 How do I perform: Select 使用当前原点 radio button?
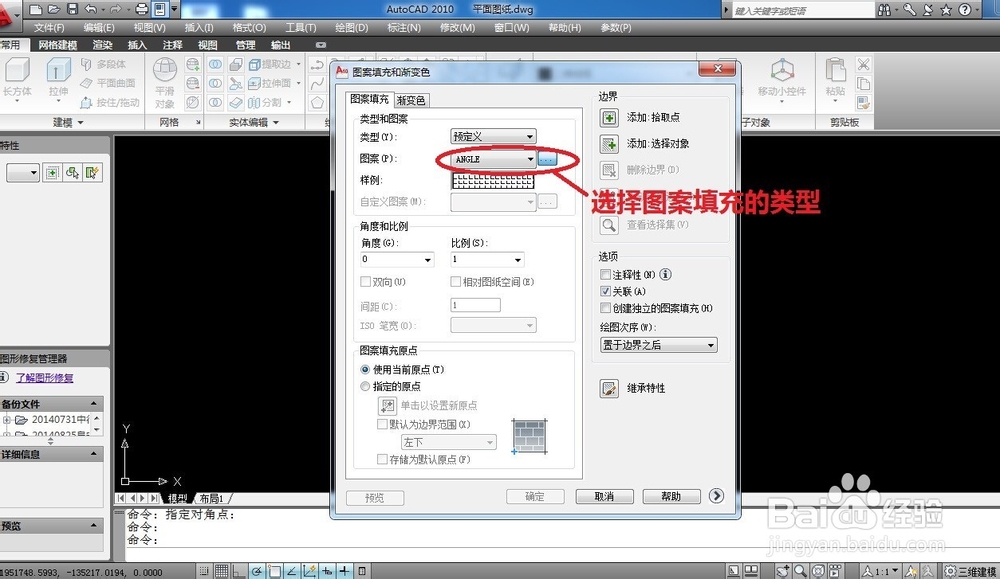pyautogui.click(x=365, y=369)
